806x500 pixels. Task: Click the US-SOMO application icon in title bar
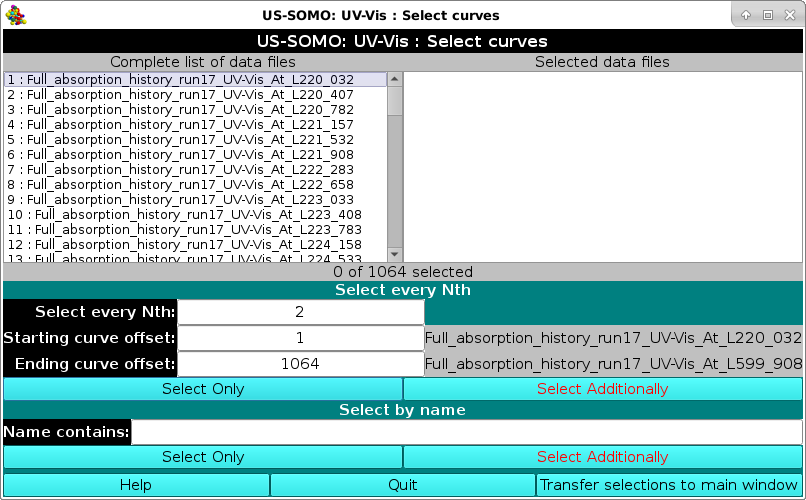click(x=15, y=15)
